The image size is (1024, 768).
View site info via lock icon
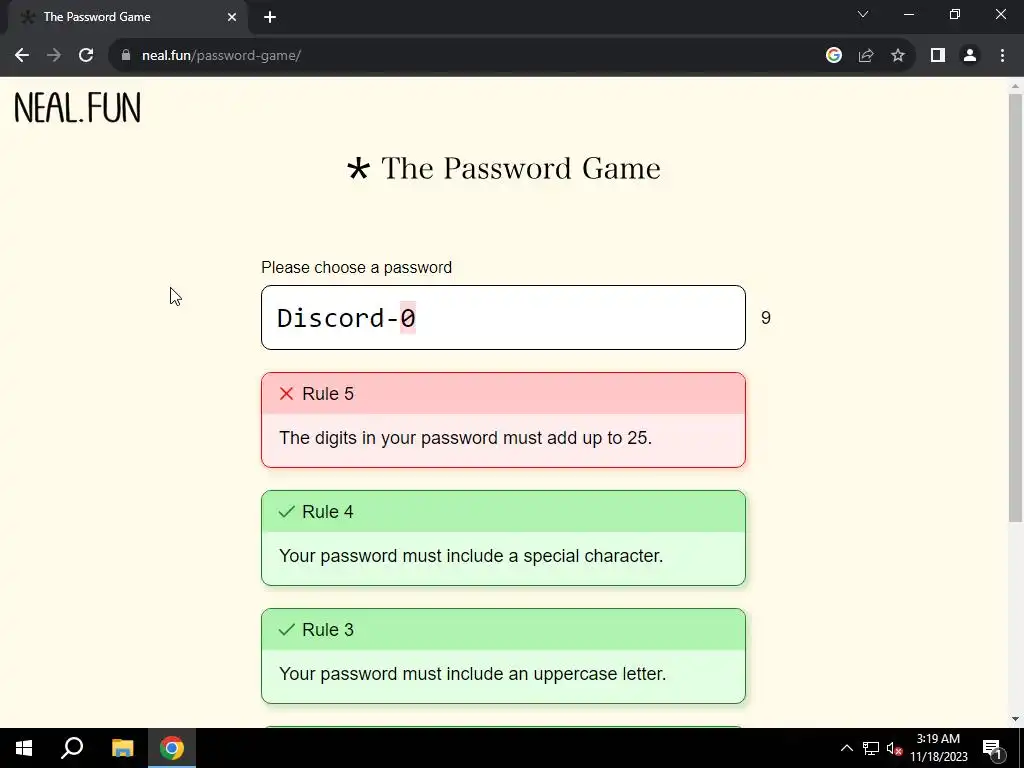tap(125, 56)
